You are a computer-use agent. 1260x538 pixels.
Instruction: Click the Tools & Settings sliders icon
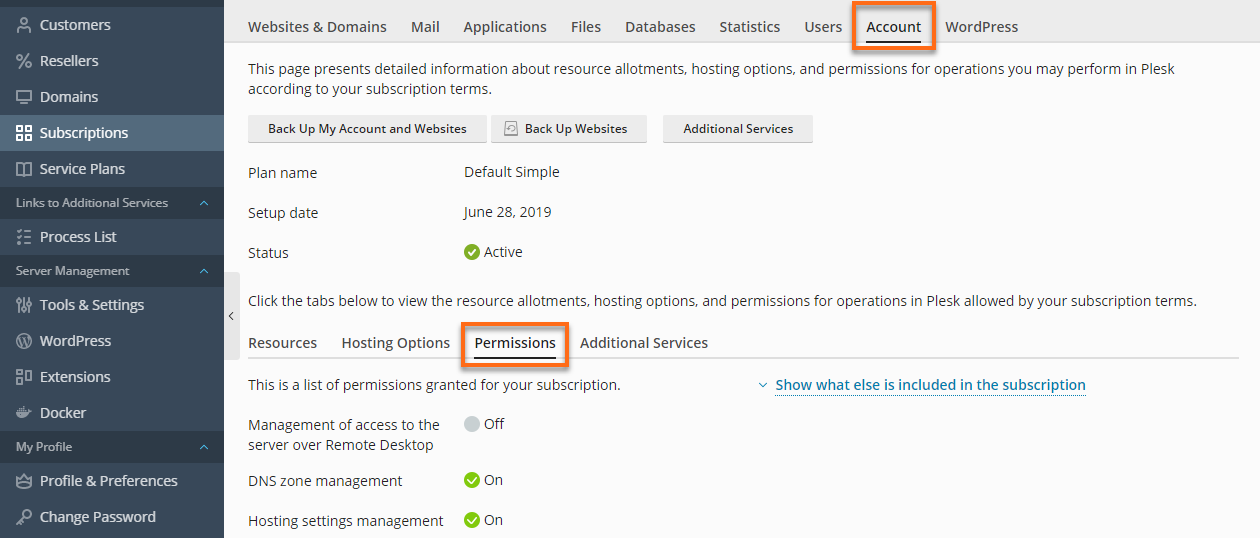coord(24,305)
